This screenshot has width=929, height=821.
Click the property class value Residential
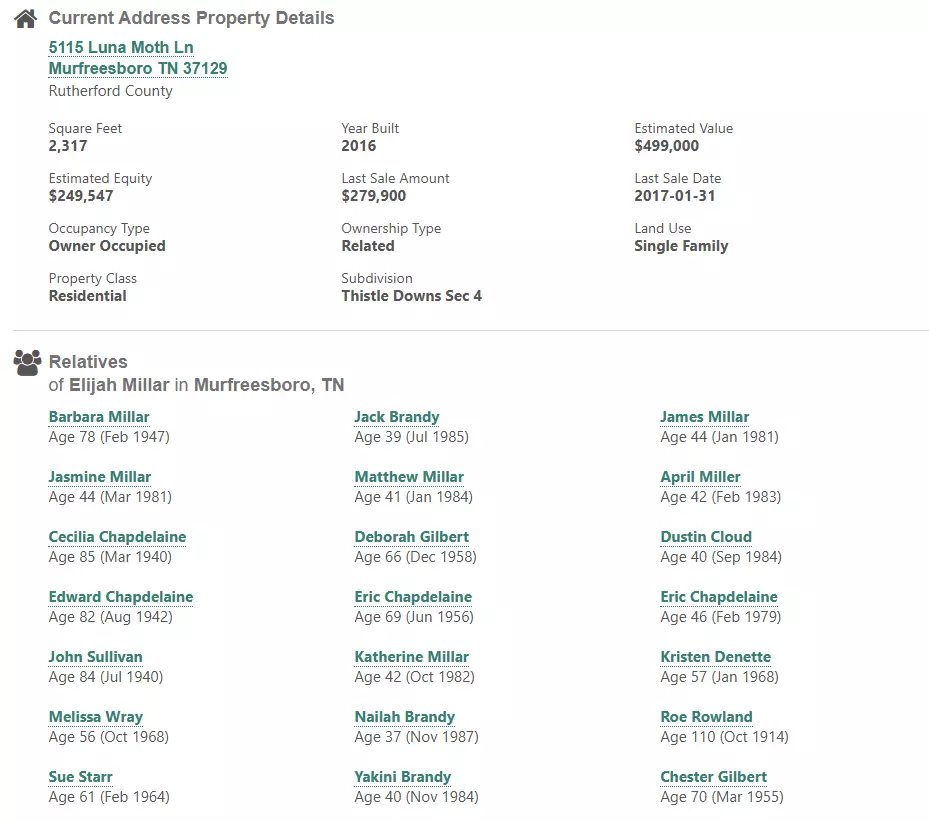coord(88,296)
